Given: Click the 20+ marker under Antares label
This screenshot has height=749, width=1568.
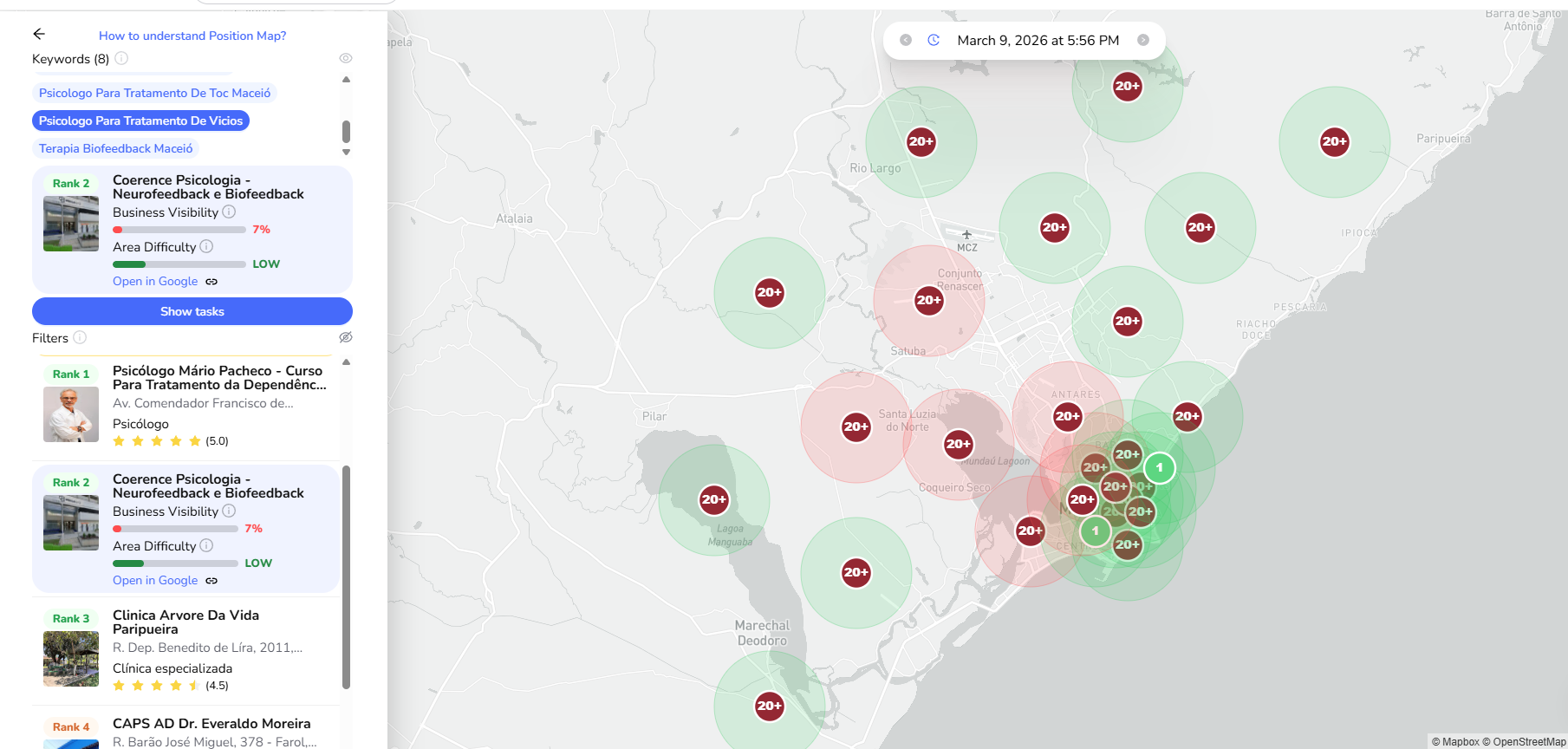Looking at the screenshot, I should (x=1068, y=417).
